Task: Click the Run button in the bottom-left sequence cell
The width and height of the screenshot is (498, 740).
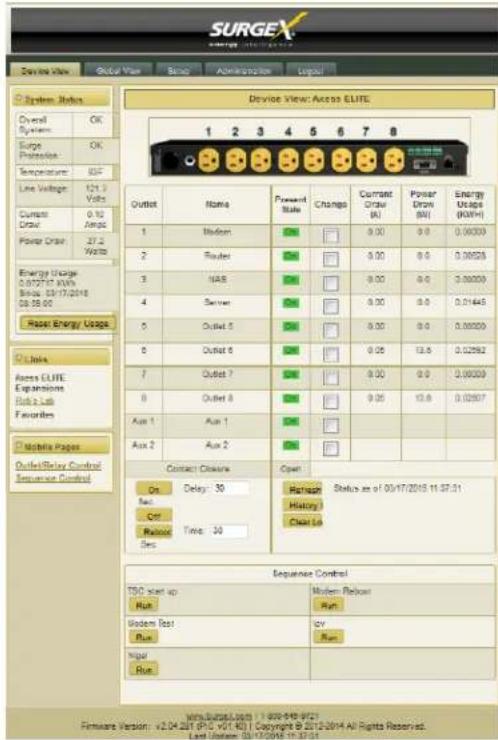Action: pos(143,670)
